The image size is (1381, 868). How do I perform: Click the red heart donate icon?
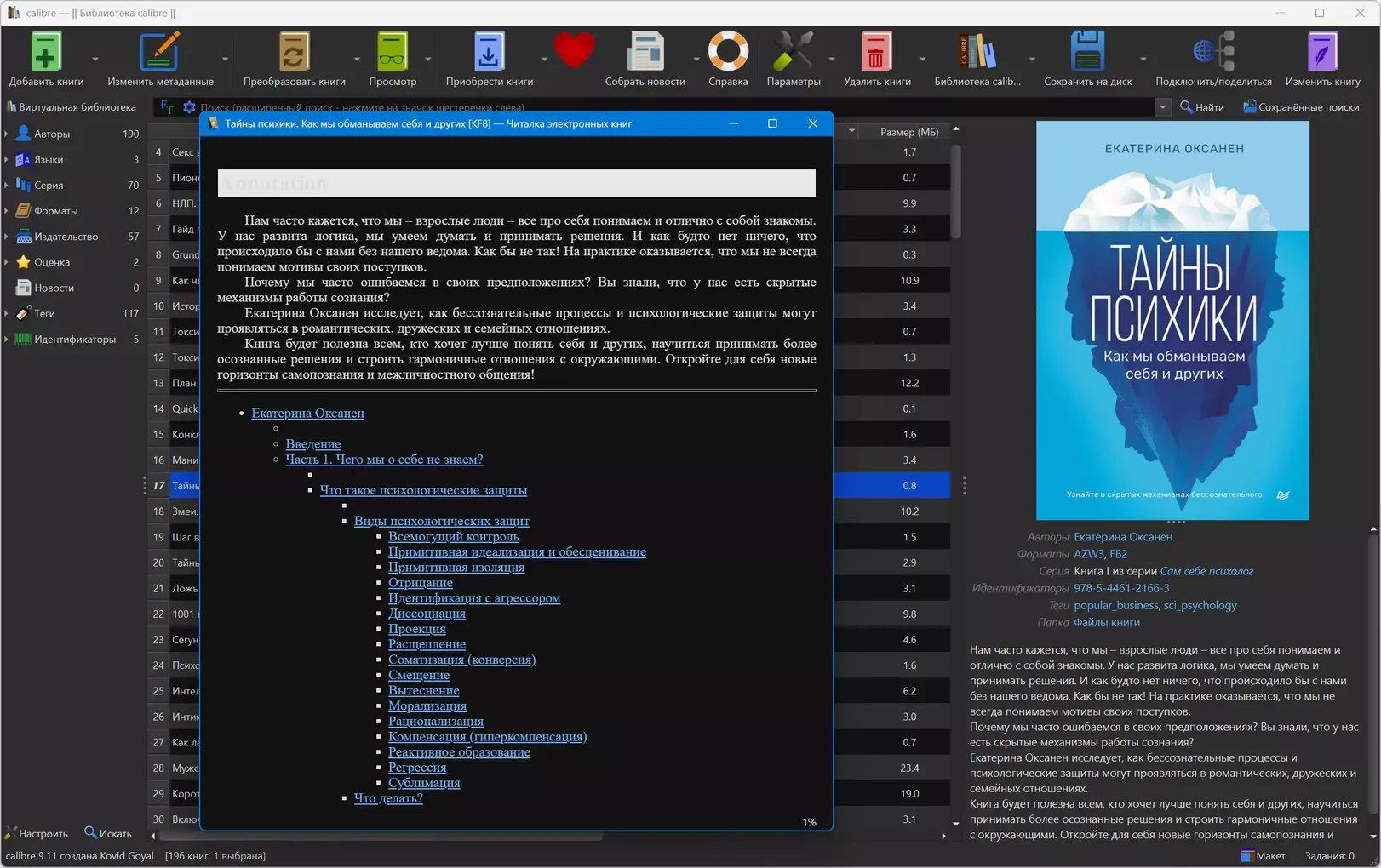(574, 50)
